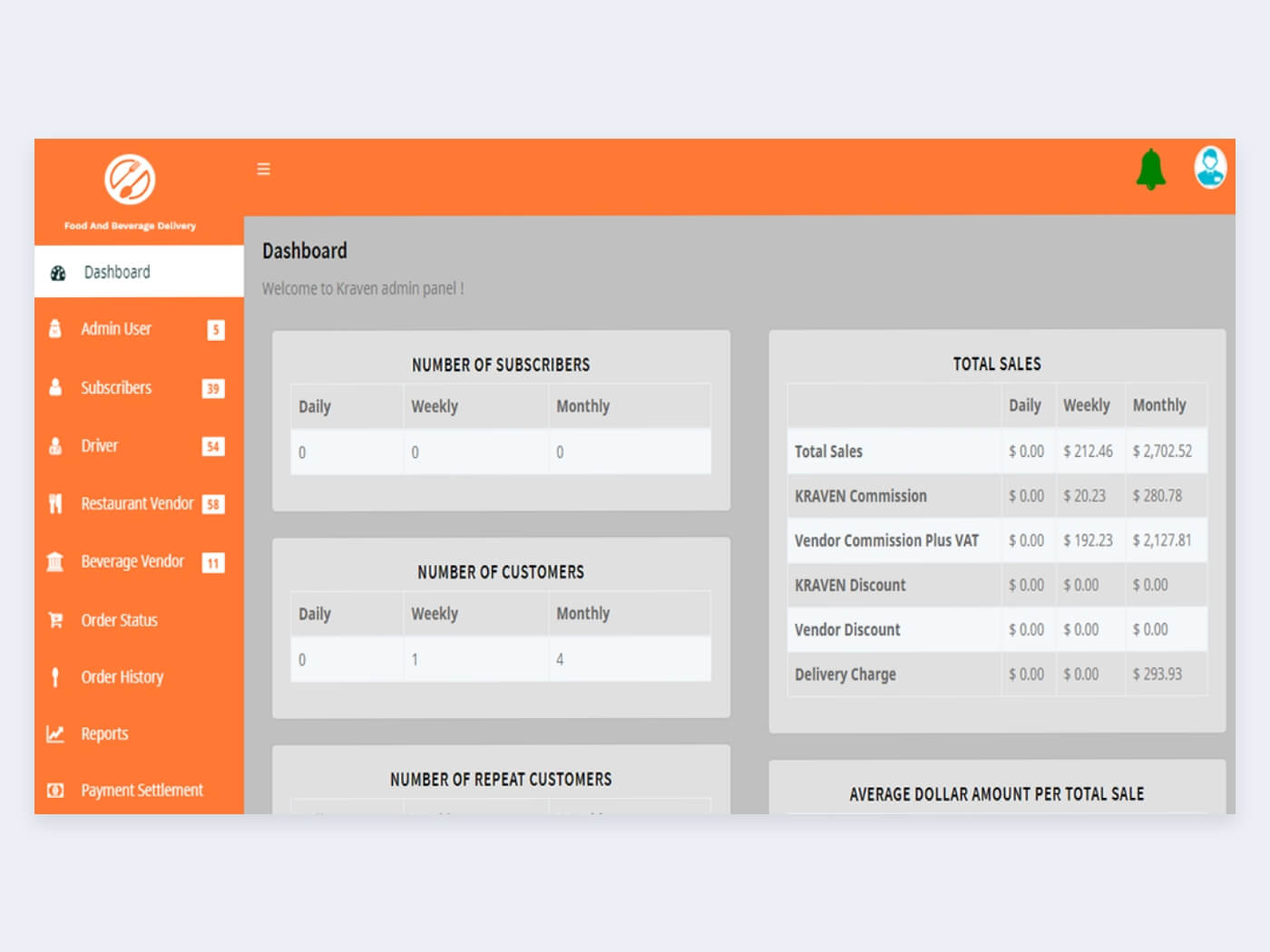The image size is (1270, 952).
Task: Click the Restaurant Vendor cutlery icon
Action: point(55,504)
